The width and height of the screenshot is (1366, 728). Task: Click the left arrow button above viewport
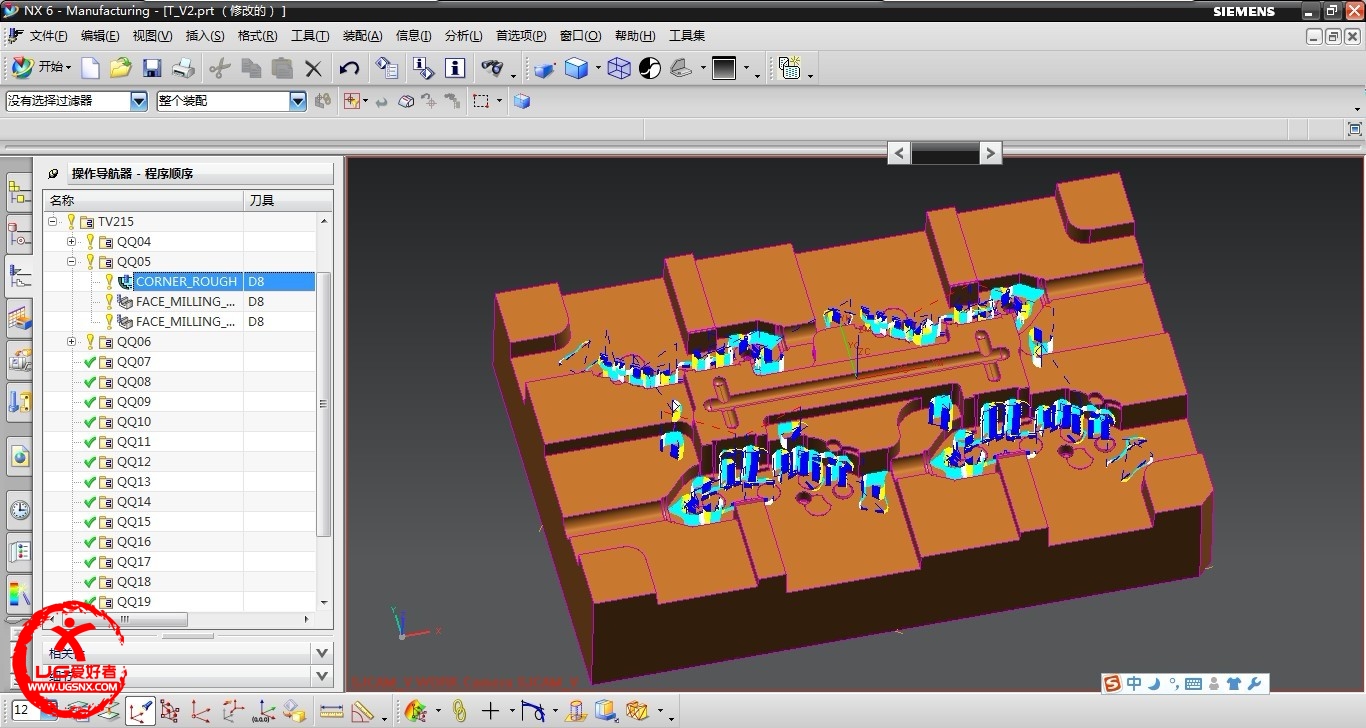(x=899, y=153)
